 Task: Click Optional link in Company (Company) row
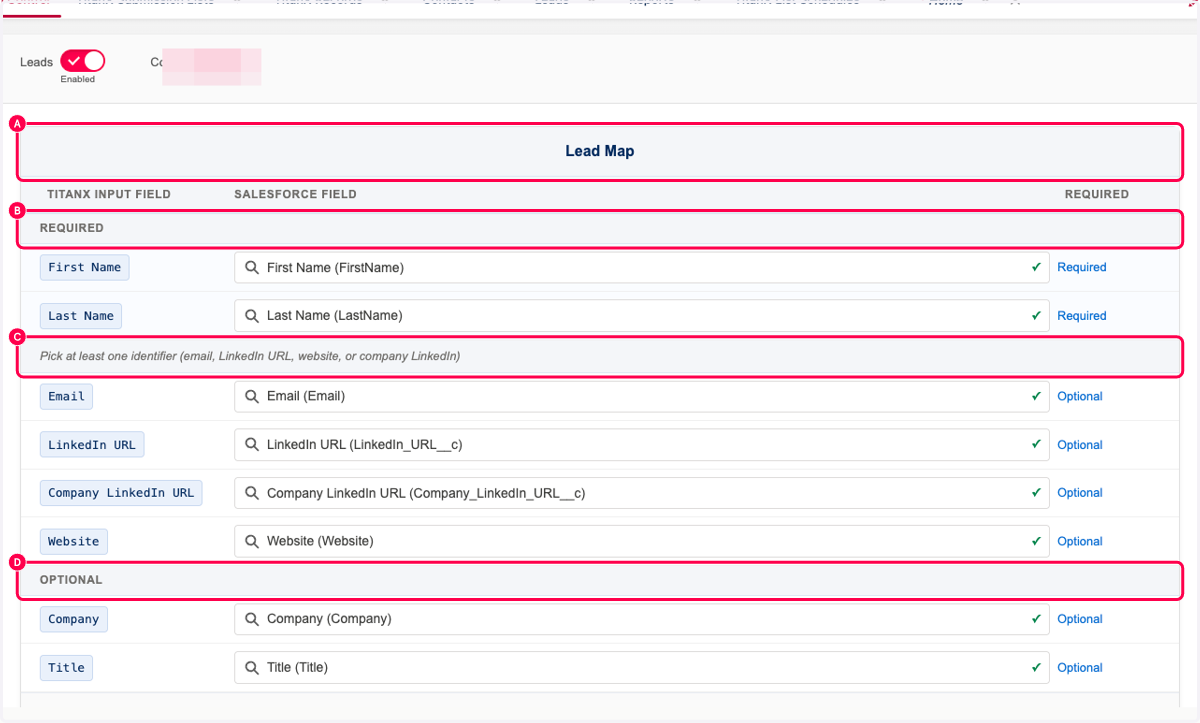tap(1080, 619)
